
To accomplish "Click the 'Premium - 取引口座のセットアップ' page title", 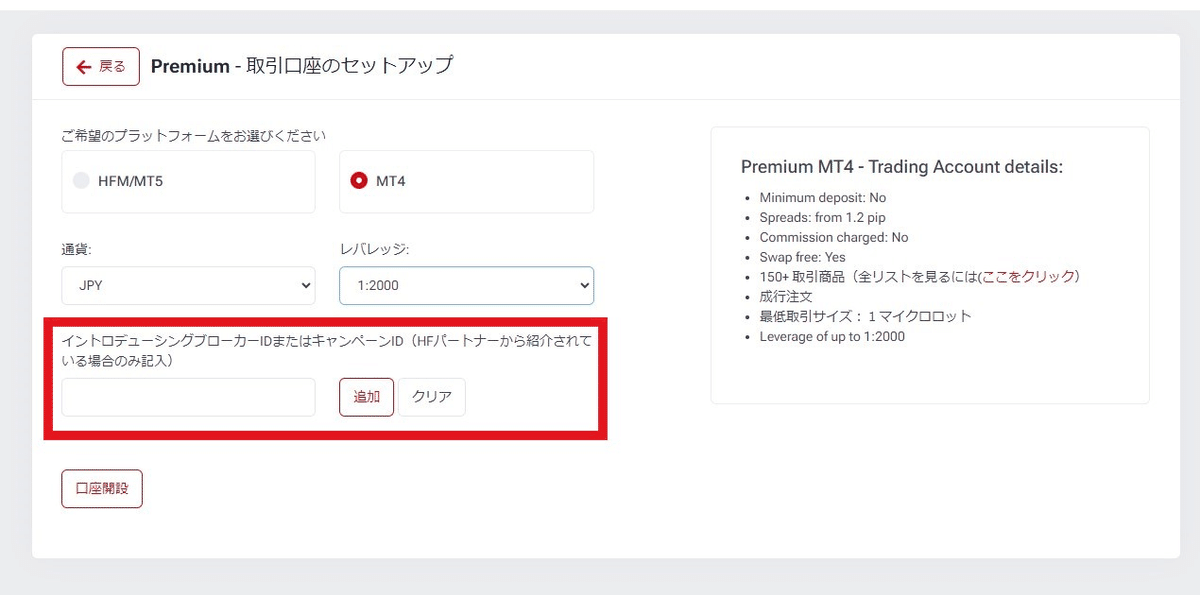I will tap(302, 66).
